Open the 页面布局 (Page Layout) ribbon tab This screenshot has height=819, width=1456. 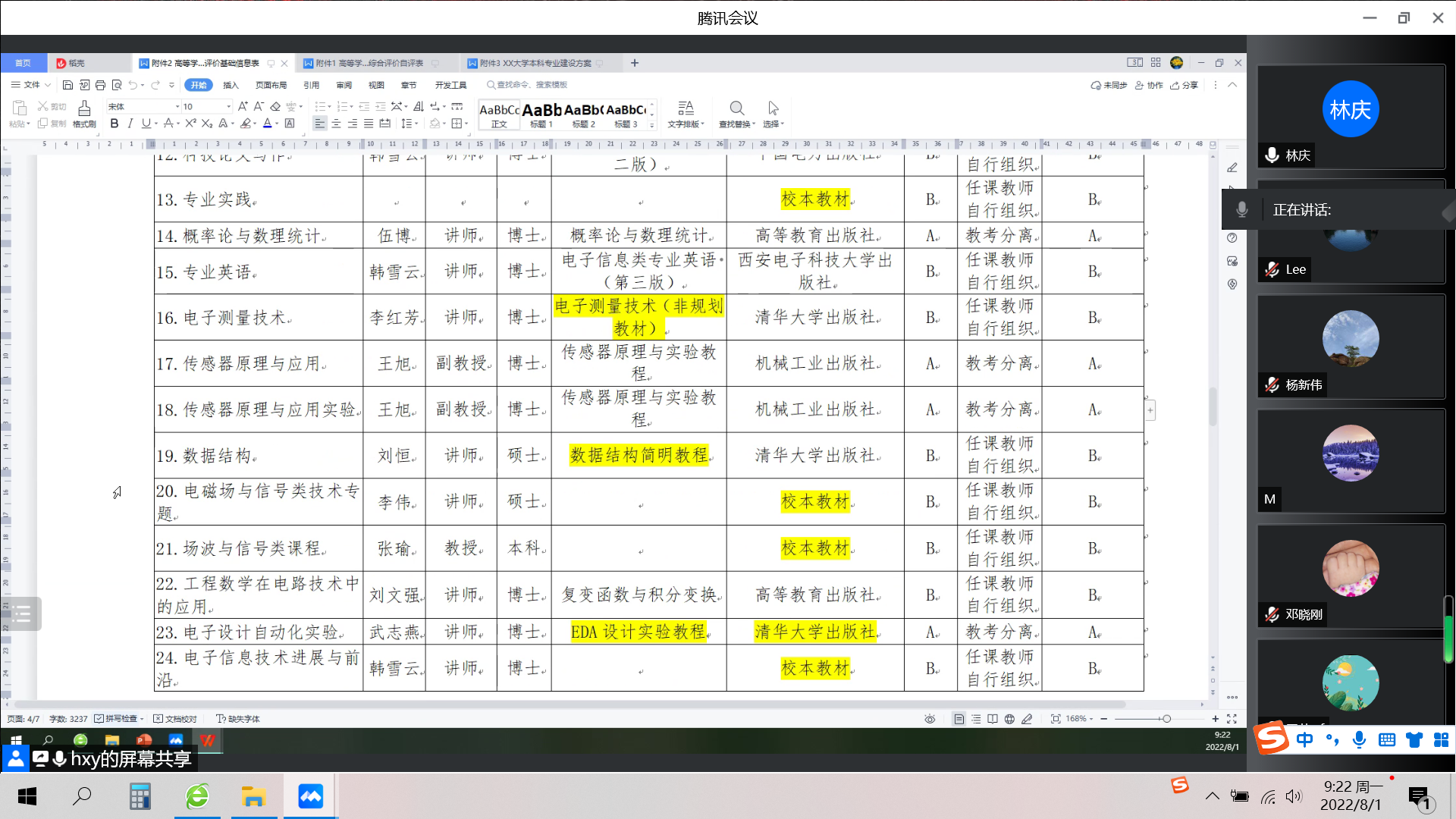(x=271, y=85)
